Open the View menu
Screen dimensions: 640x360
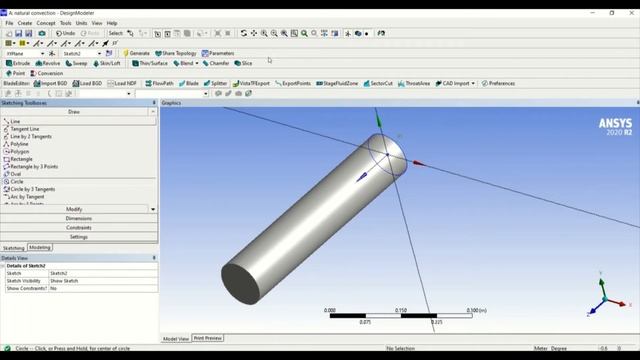97,23
